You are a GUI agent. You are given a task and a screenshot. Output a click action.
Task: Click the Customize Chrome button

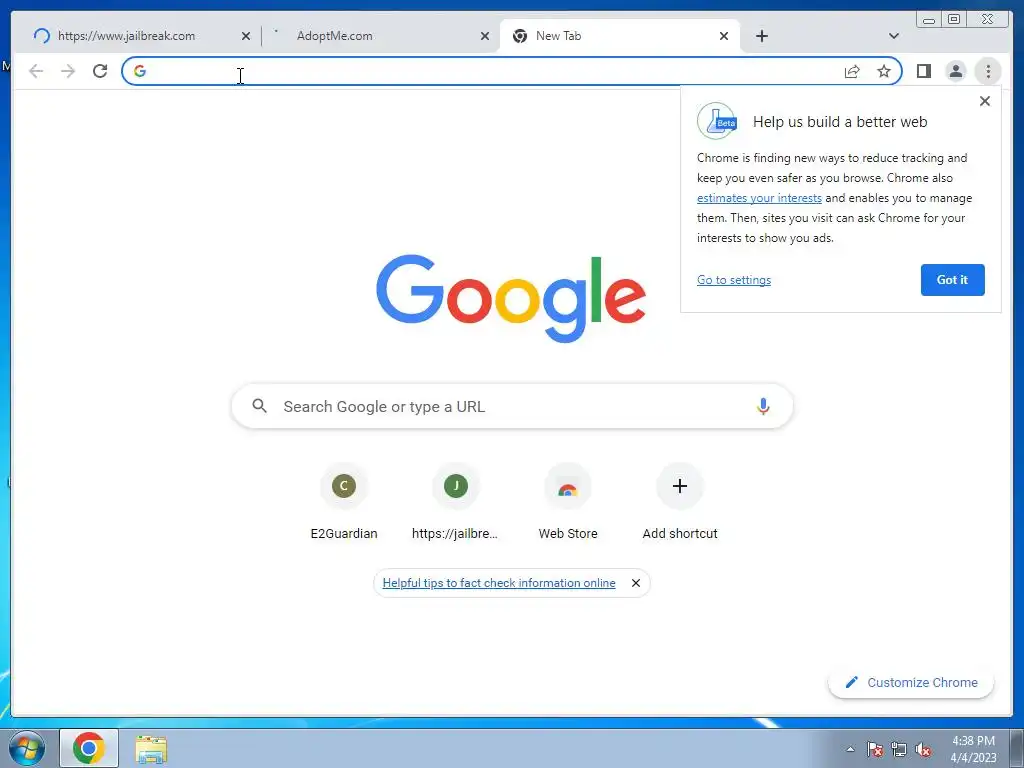click(911, 682)
